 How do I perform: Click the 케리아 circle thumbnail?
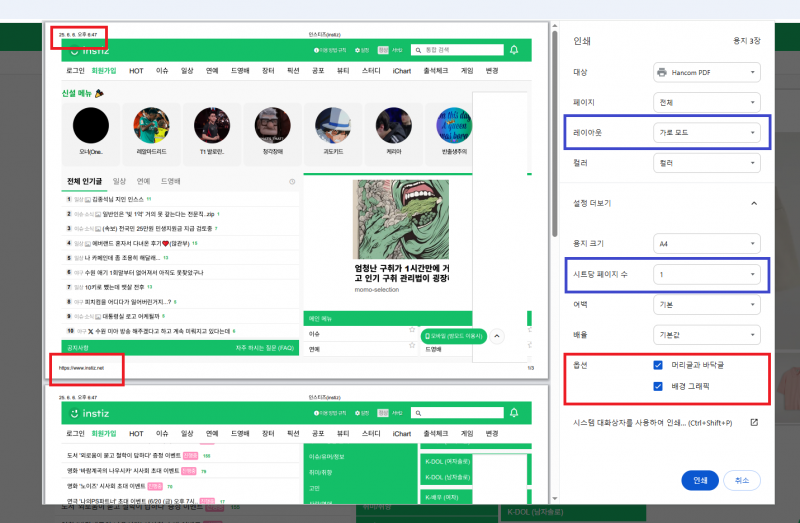pyautogui.click(x=394, y=126)
